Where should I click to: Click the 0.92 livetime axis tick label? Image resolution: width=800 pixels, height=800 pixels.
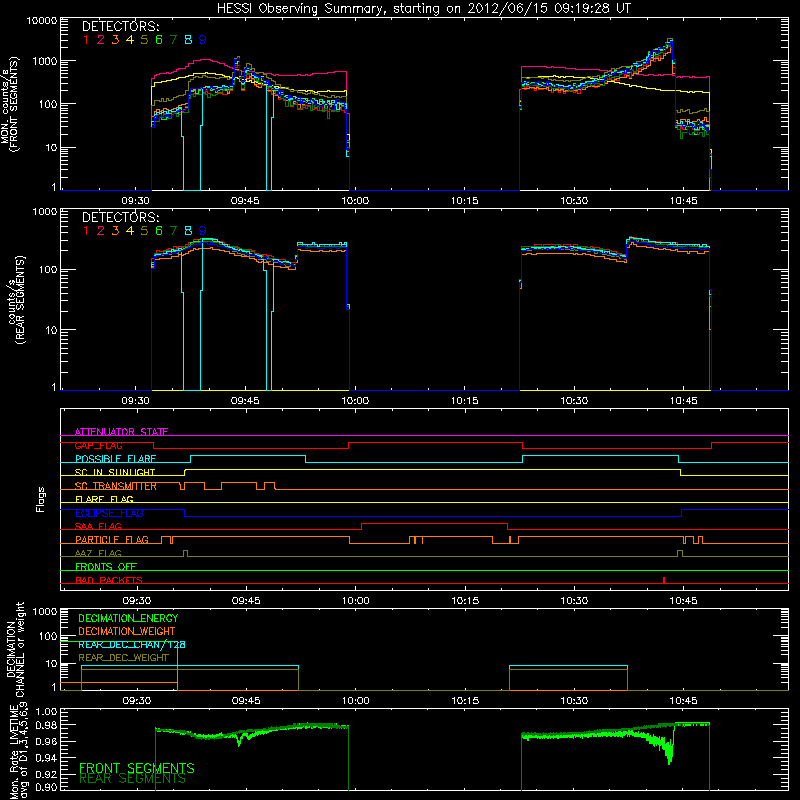tap(46, 773)
